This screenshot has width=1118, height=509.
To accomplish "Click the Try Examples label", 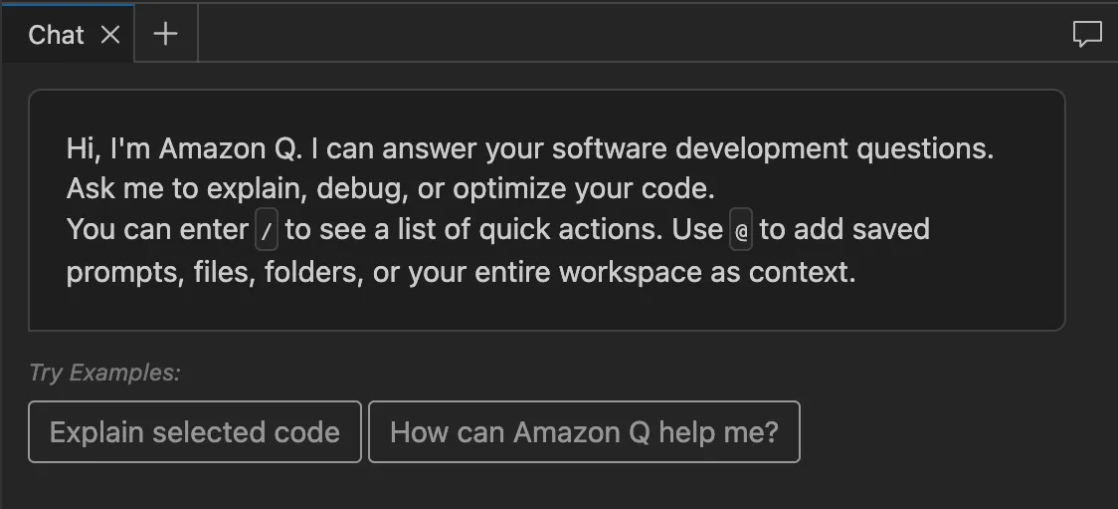I will (x=104, y=373).
